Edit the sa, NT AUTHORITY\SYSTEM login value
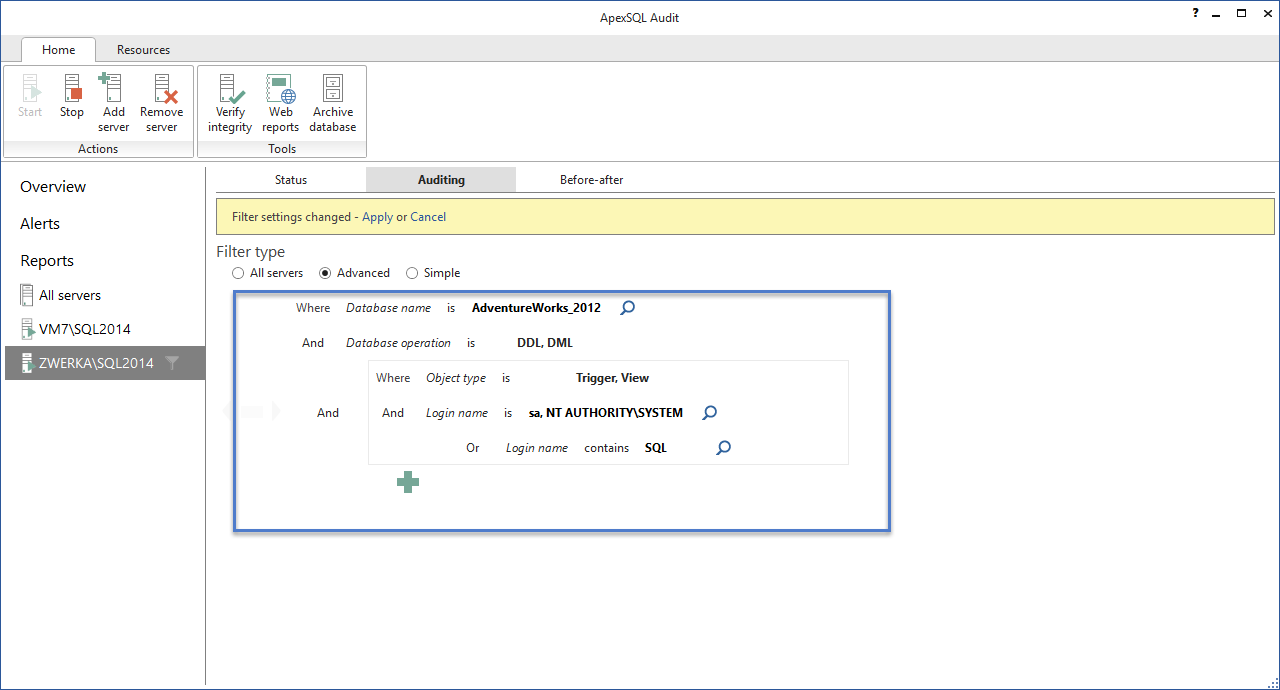 [x=606, y=413]
